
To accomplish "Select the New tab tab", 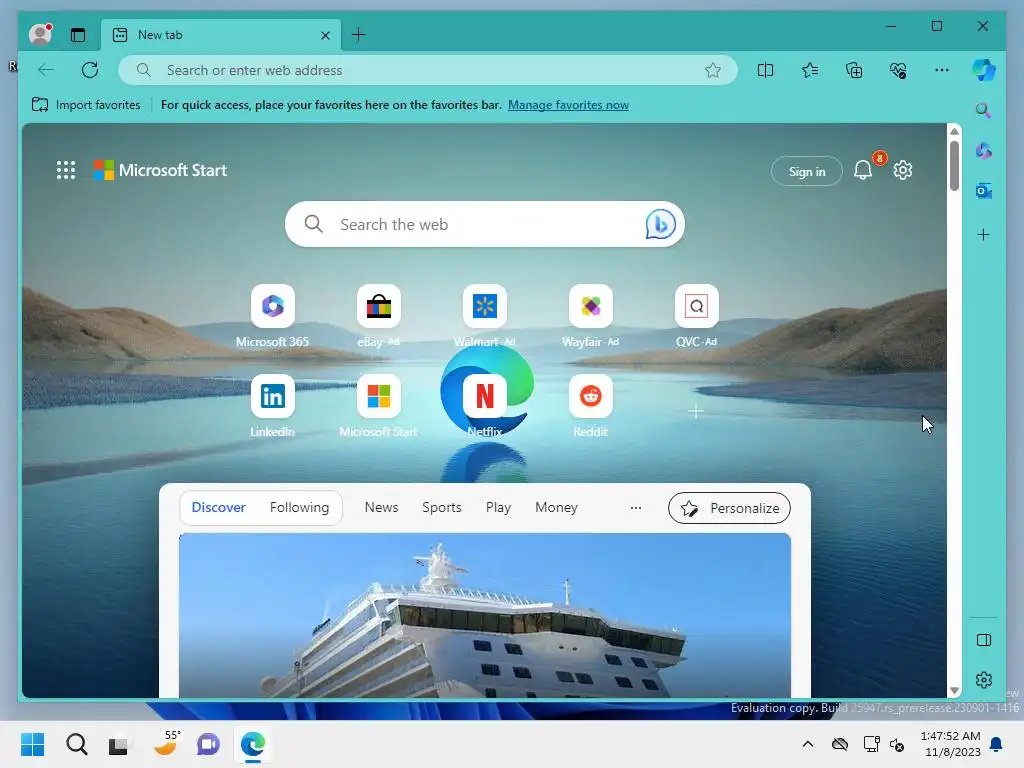I will point(221,35).
